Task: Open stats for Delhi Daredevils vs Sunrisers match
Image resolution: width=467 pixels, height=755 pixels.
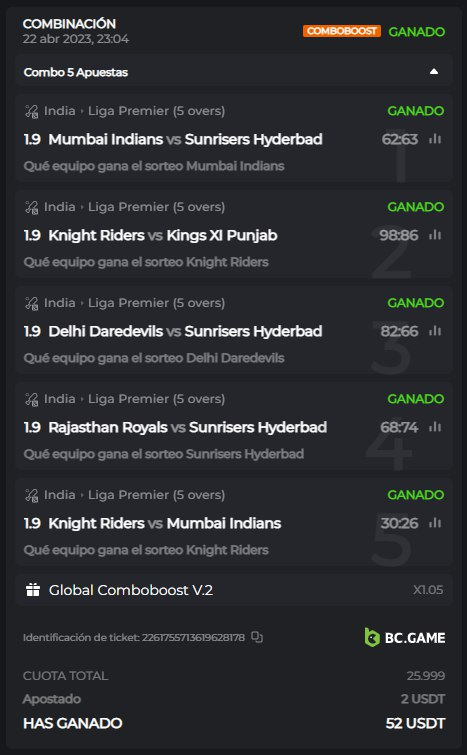Action: [x=435, y=331]
